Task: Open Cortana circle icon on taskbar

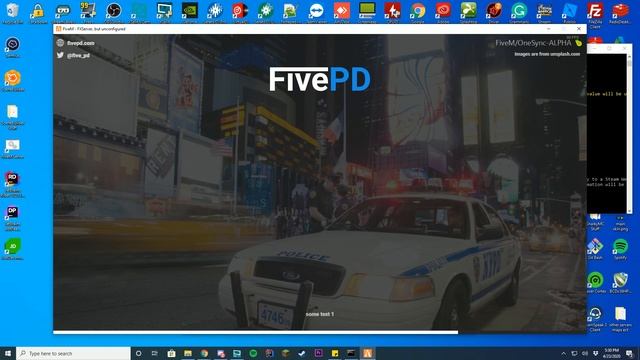Action: coord(138,353)
